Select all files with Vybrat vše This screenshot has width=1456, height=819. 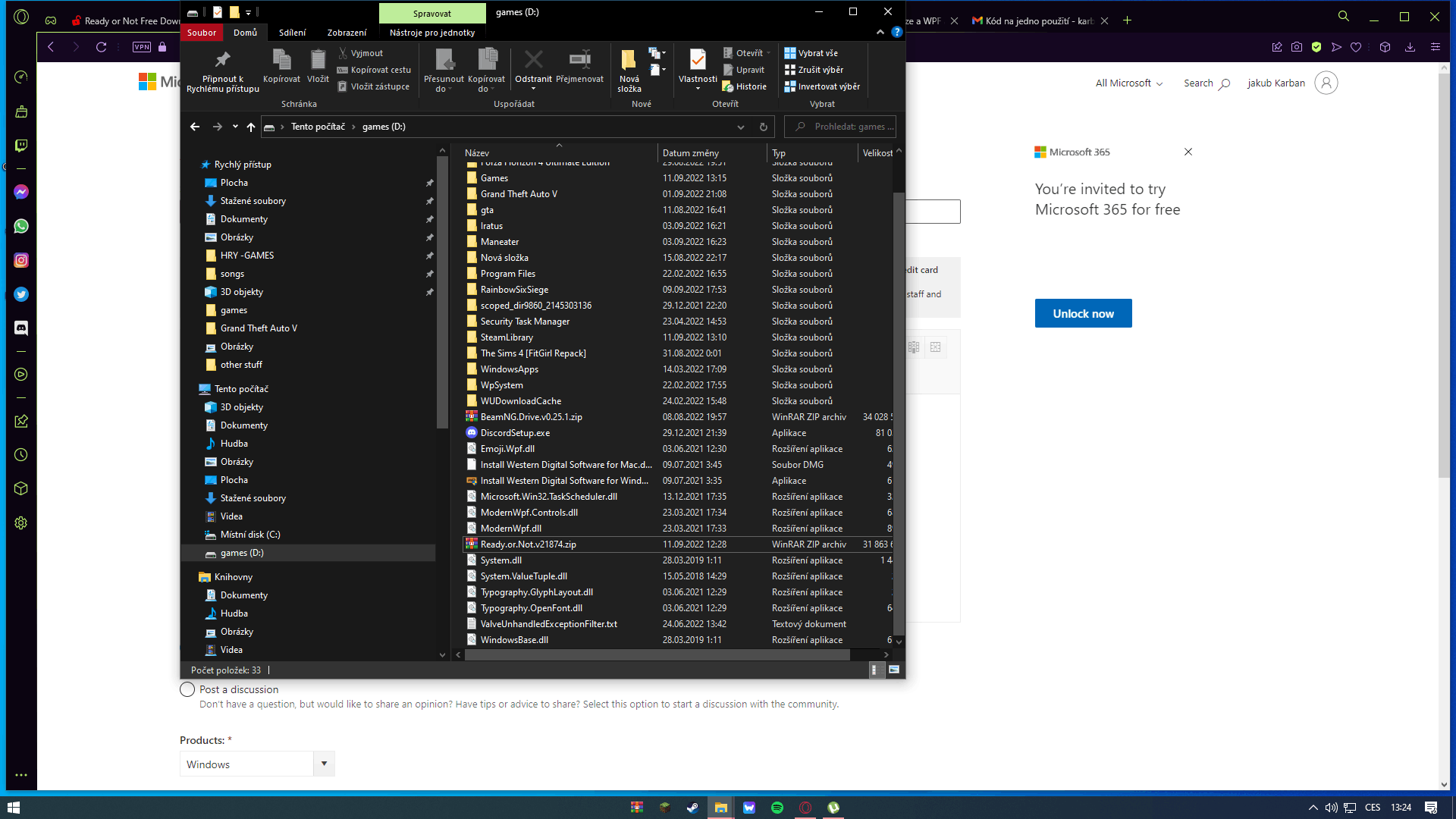tap(811, 53)
